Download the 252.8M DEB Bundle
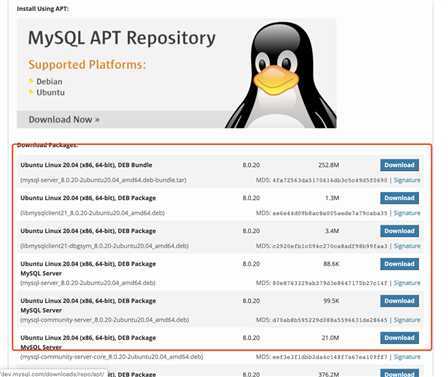The height and width of the screenshot is (377, 448). coord(399,165)
